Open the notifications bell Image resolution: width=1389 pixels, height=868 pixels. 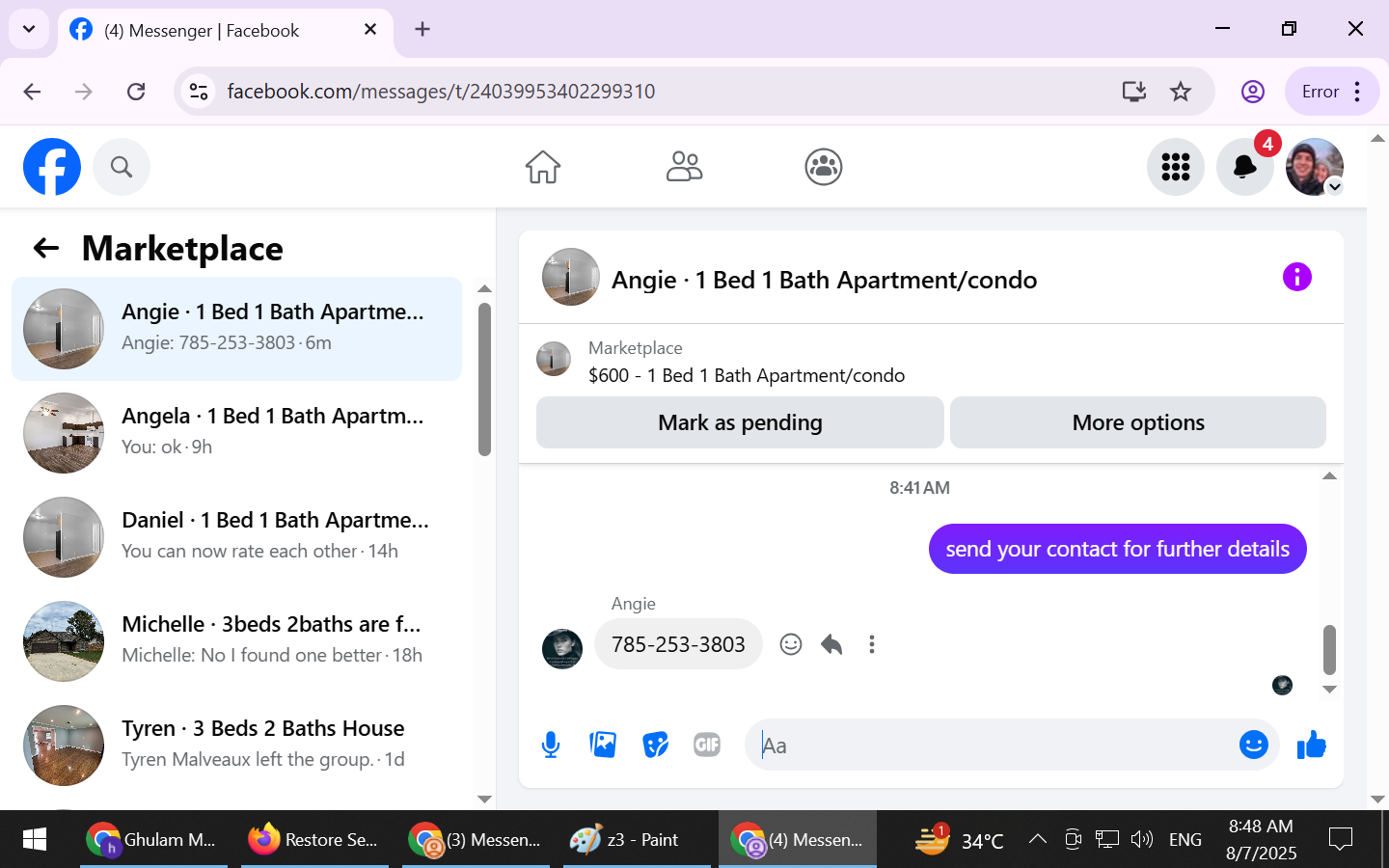pos(1245,167)
